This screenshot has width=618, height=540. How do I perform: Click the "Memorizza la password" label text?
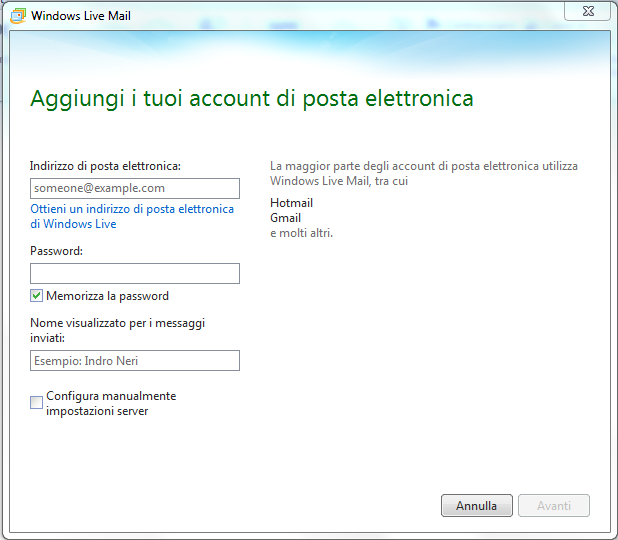[x=107, y=296]
